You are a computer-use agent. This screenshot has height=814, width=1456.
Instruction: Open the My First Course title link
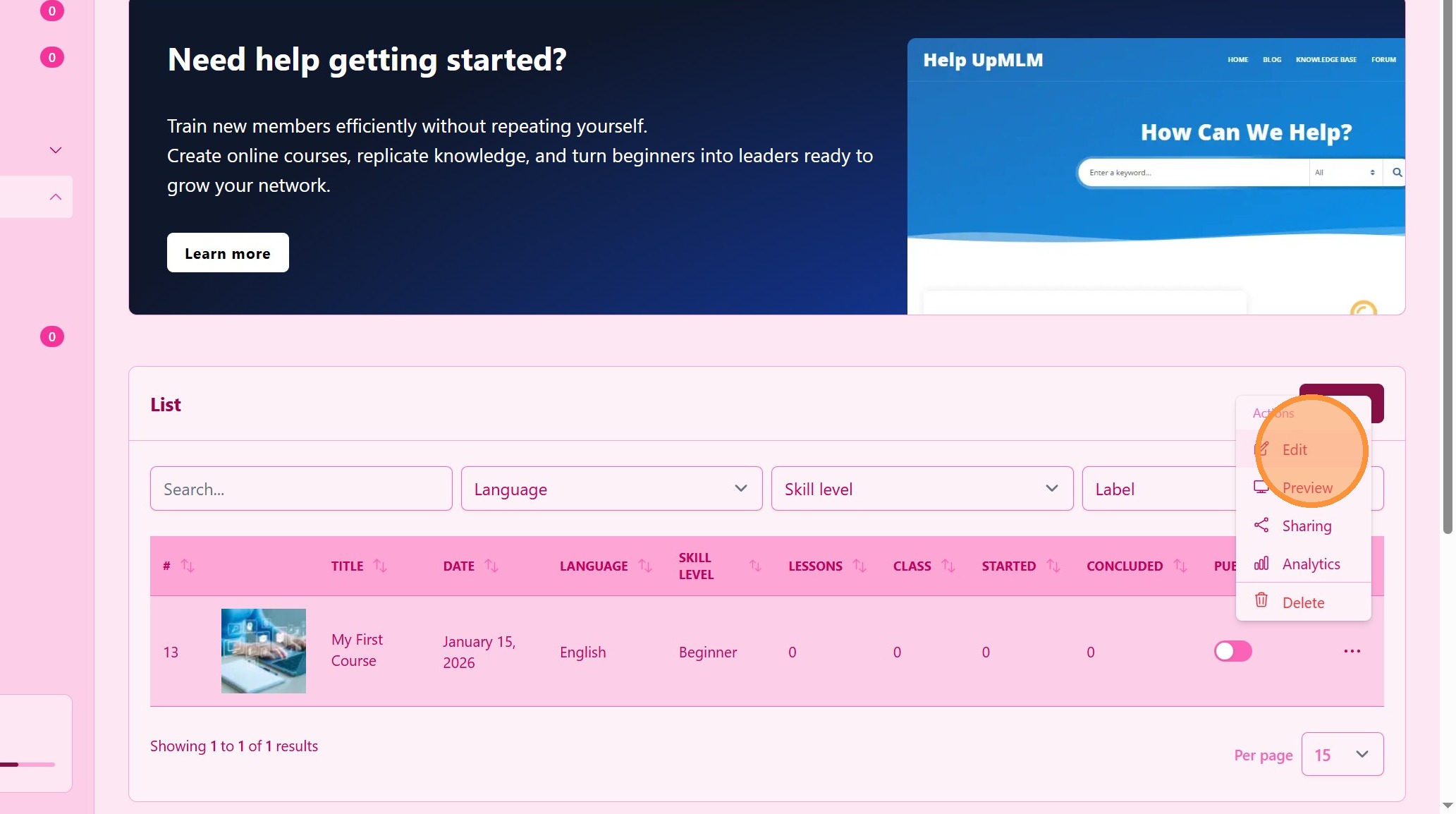357,650
